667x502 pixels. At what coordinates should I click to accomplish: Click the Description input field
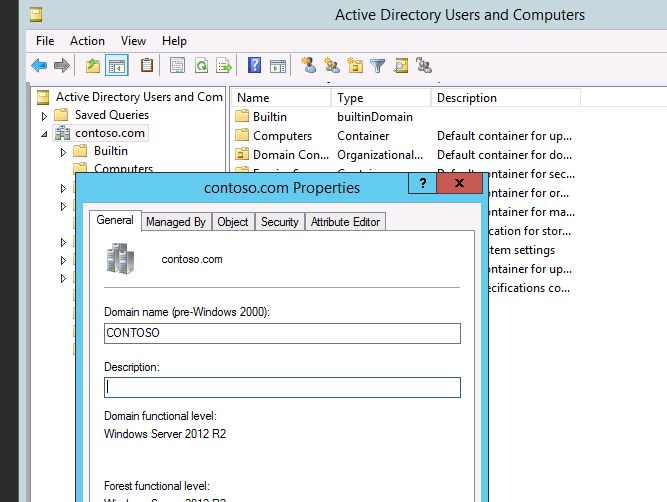click(282, 388)
